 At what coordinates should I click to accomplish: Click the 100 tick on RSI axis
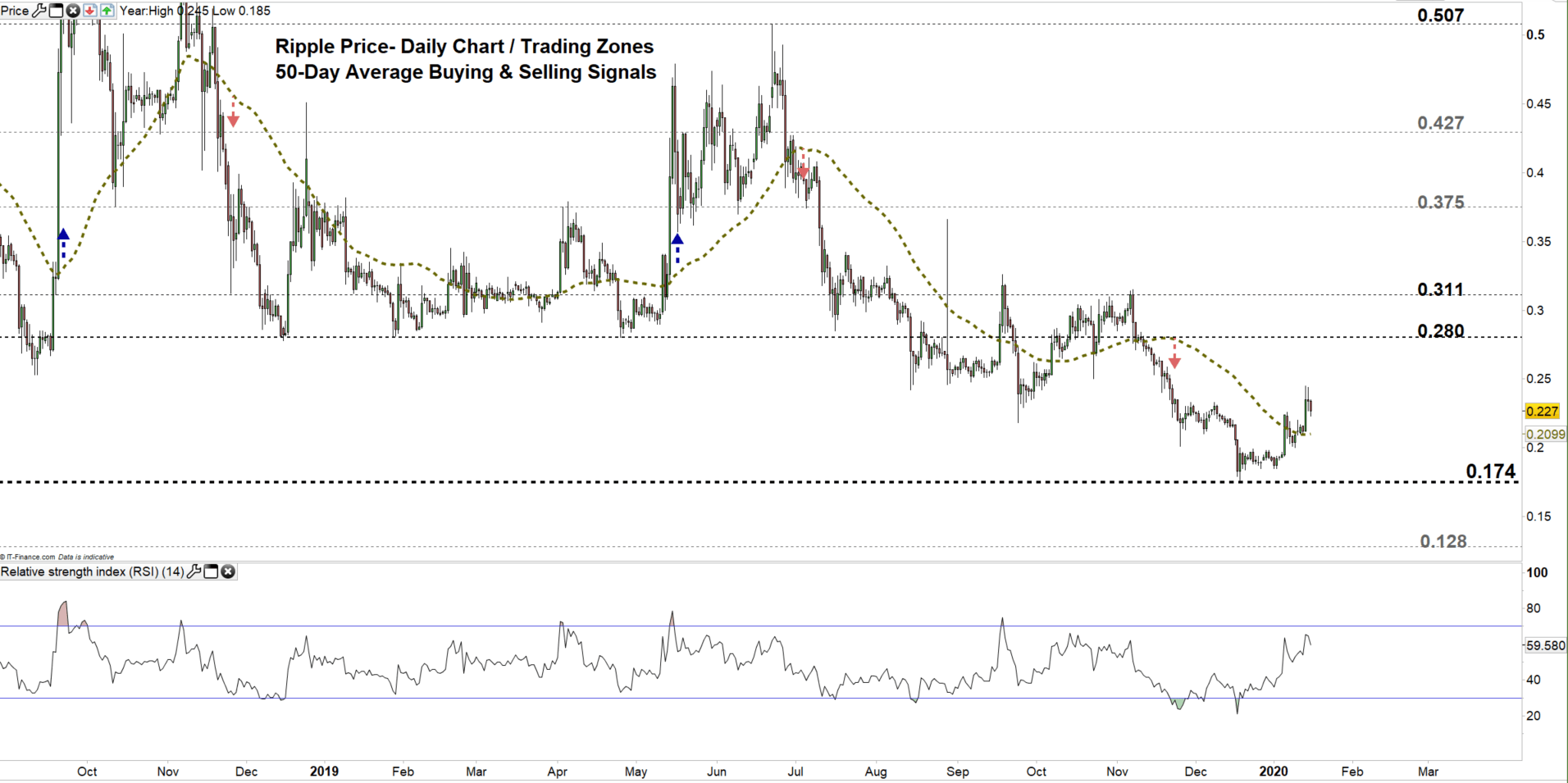pyautogui.click(x=1538, y=572)
